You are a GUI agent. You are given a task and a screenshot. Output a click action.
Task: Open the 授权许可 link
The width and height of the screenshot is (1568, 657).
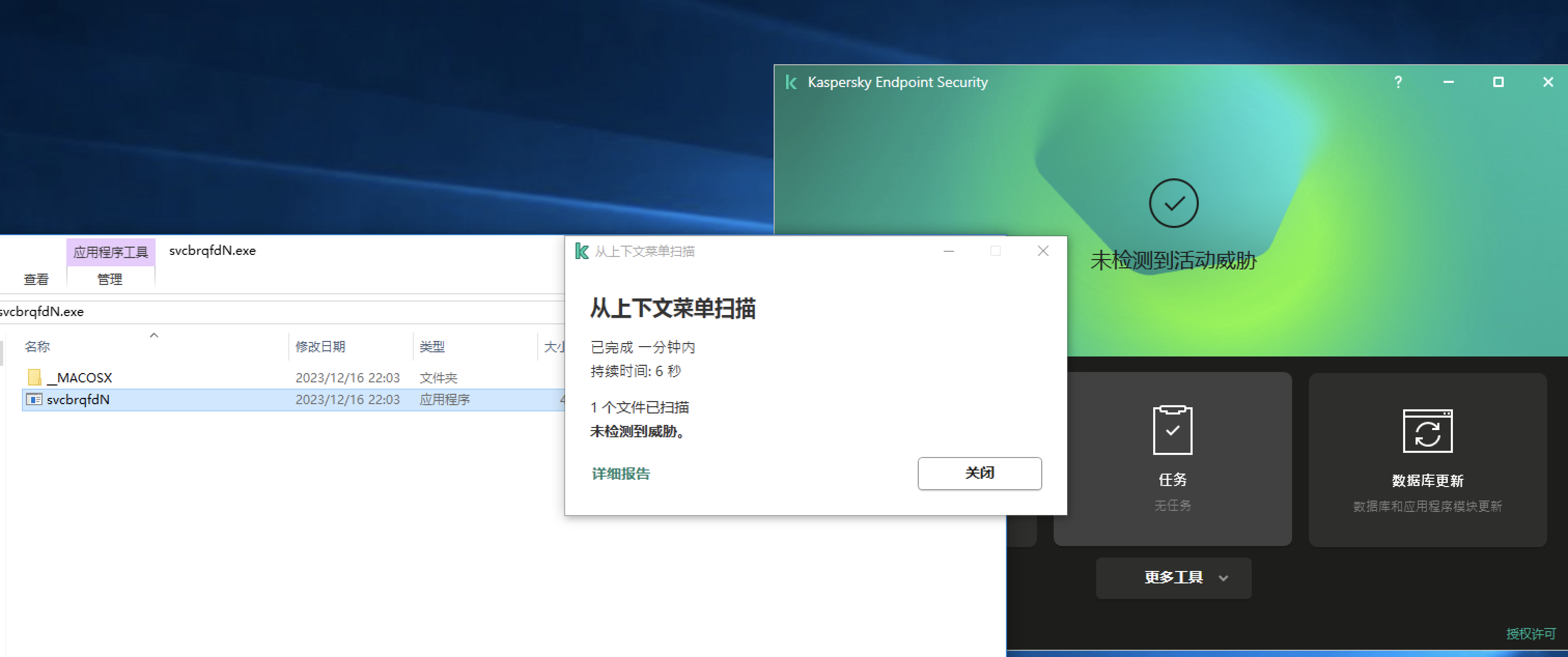click(1530, 633)
